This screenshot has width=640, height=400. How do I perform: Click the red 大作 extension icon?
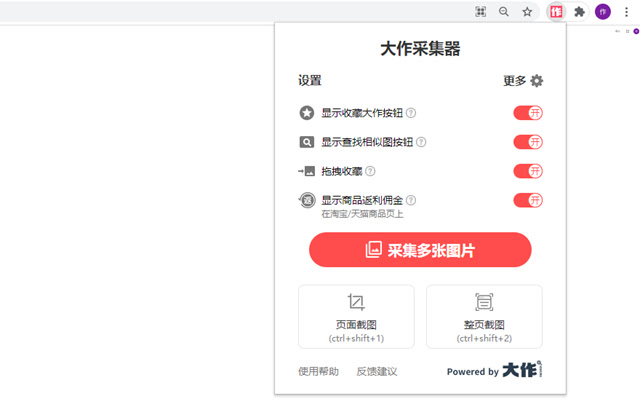pos(556,12)
